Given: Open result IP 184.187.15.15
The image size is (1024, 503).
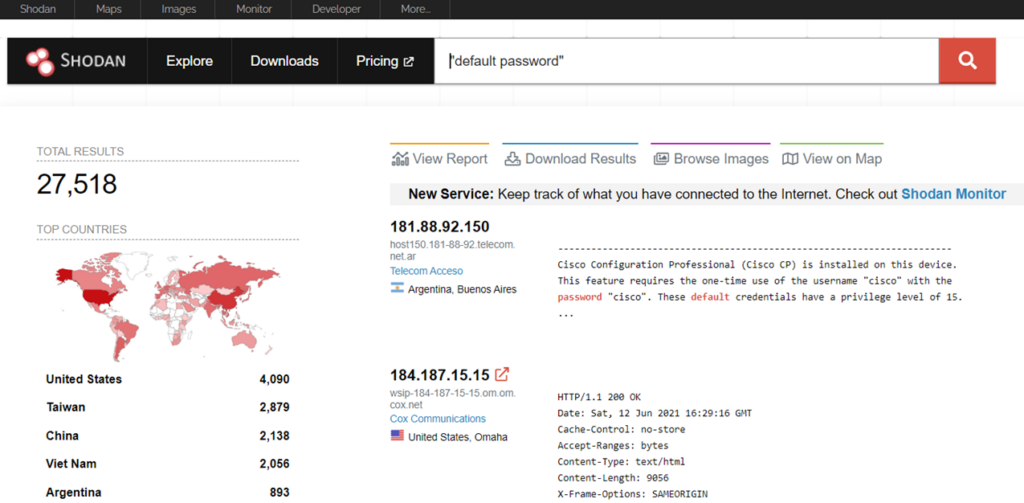Looking at the screenshot, I should coord(440,375).
